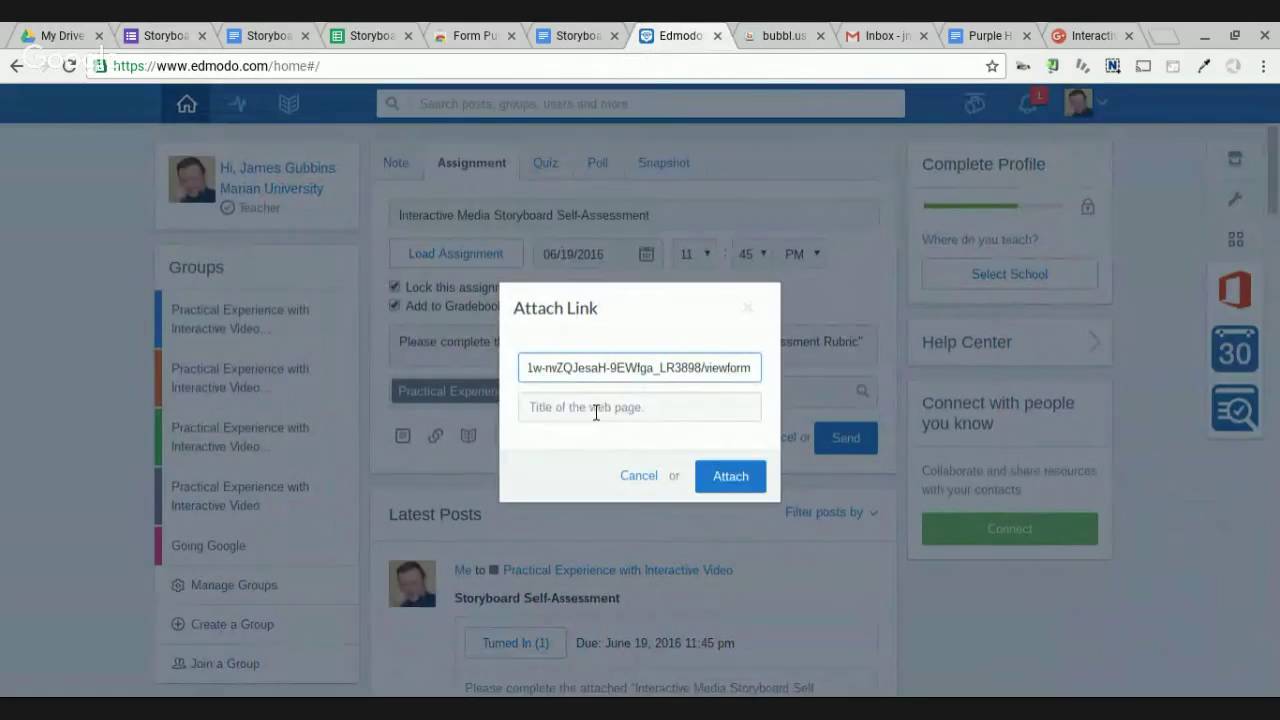Click the Cast extension icon
Viewport: 1280px width, 720px height.
point(1143,66)
